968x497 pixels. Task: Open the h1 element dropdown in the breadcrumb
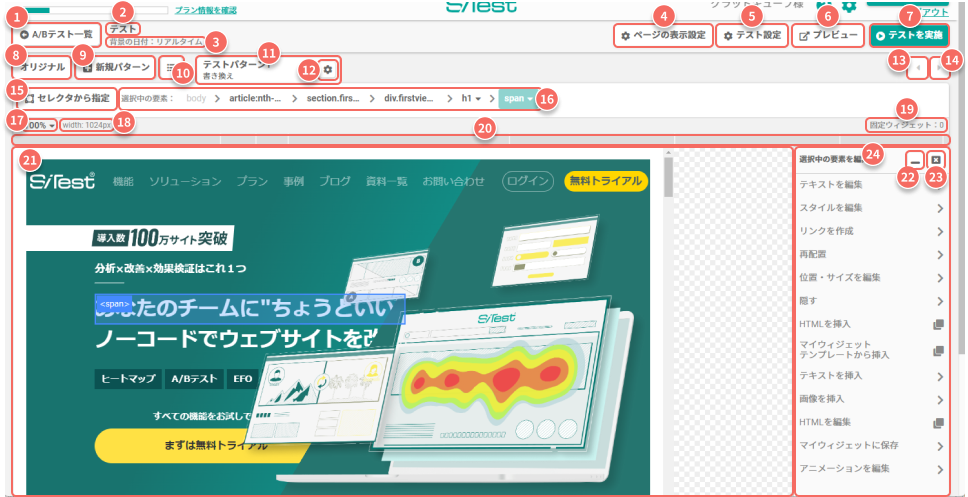click(x=472, y=98)
